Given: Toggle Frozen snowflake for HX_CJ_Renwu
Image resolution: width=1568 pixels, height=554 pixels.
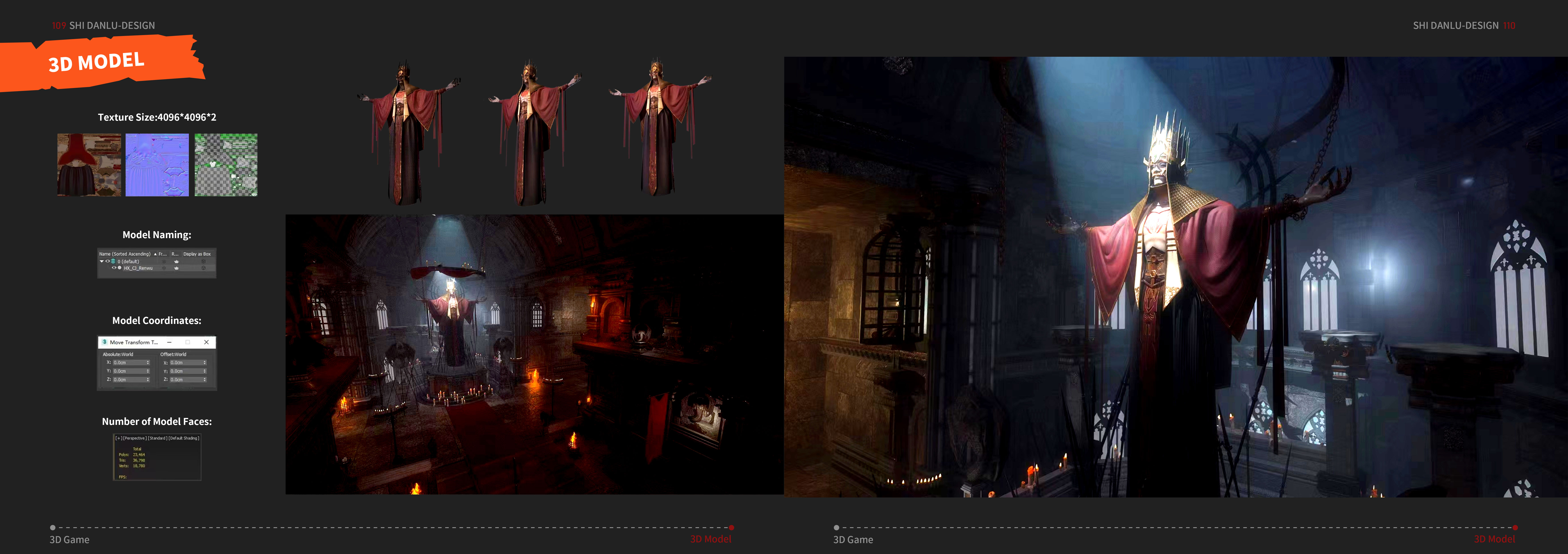Looking at the screenshot, I should coord(164,268).
